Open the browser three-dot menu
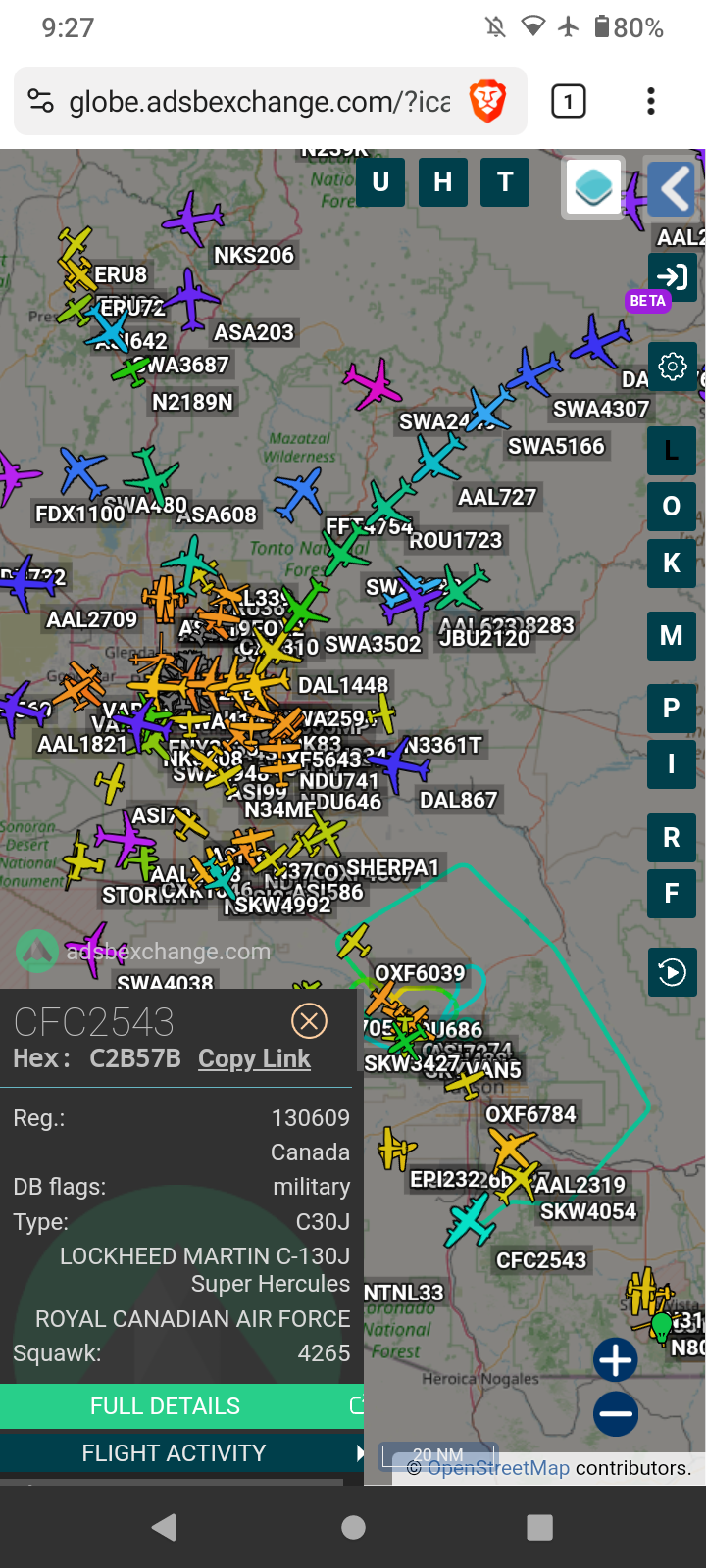 (651, 101)
